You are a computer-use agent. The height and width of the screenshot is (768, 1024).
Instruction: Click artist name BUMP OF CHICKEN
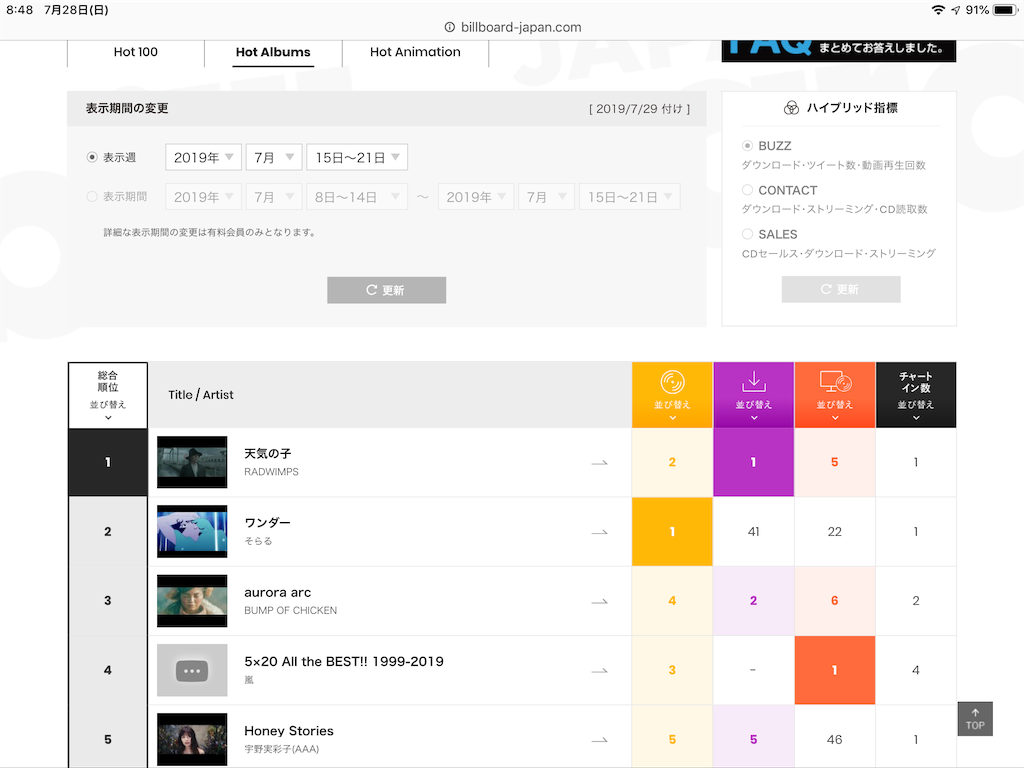(x=291, y=610)
